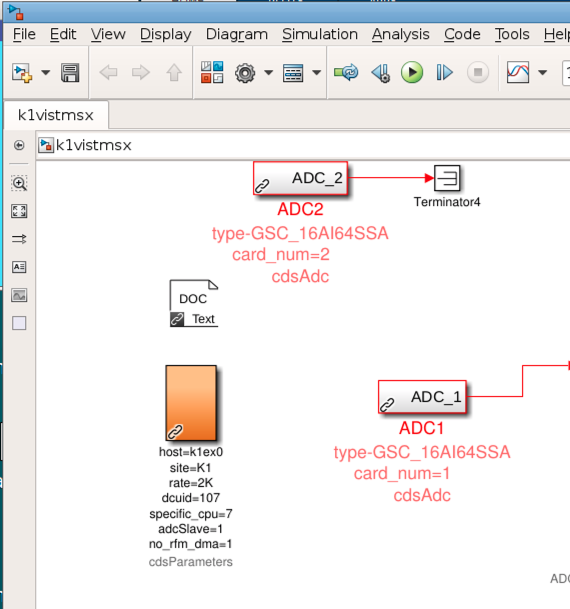This screenshot has width=570, height=609.
Task: Expand the New Model dropdown arrow
Action: (x=45, y=73)
